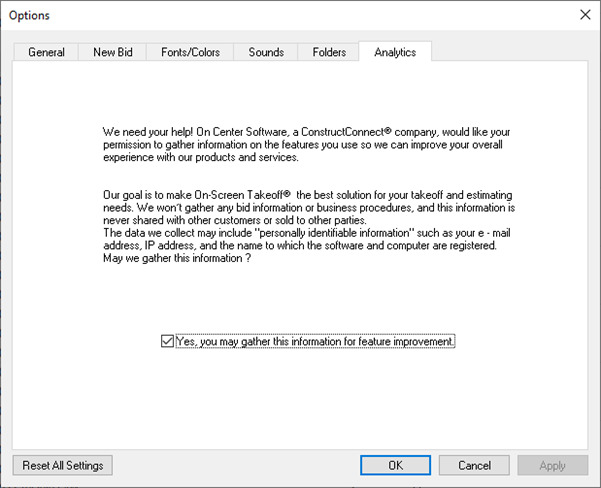Switch to the General tab

pyautogui.click(x=46, y=52)
